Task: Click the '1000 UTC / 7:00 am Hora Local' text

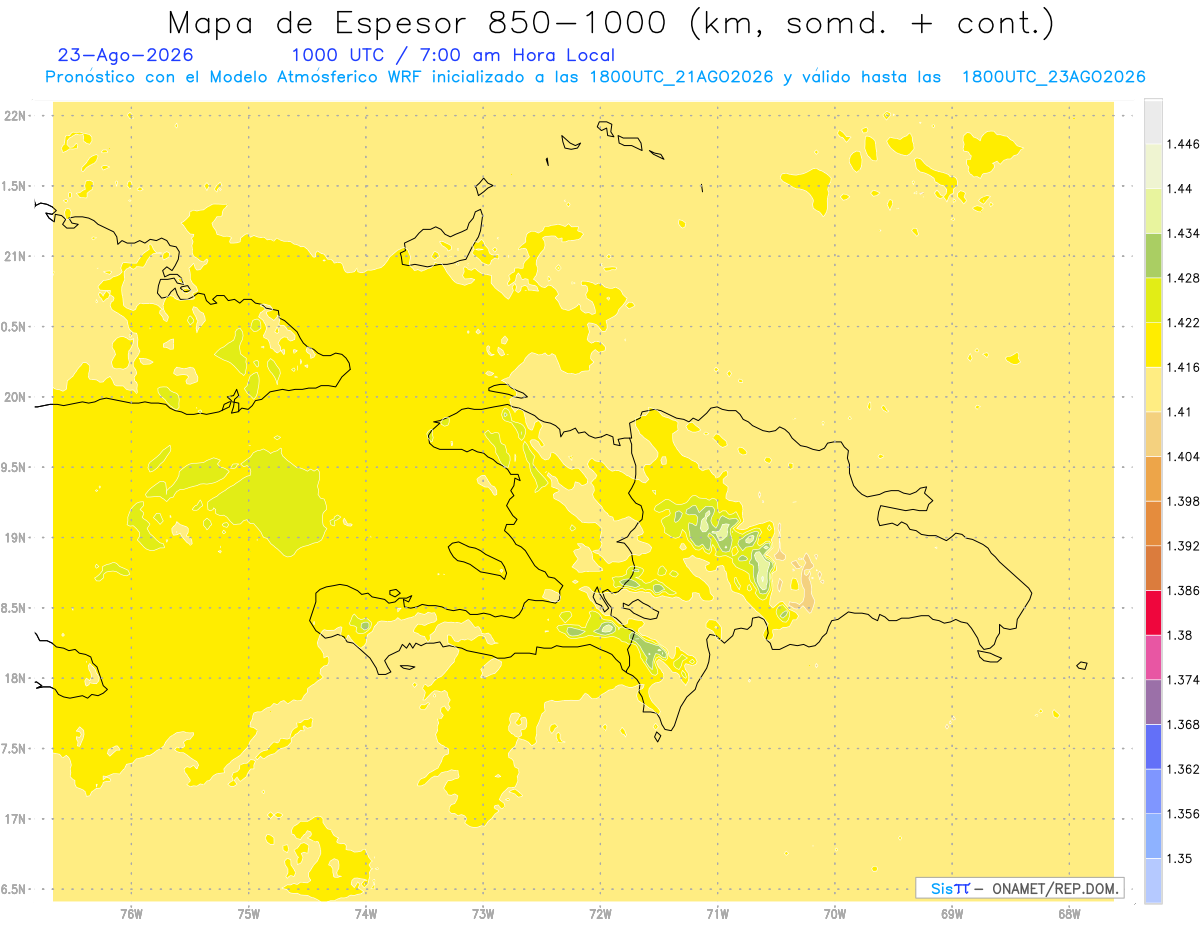Action: [x=453, y=56]
